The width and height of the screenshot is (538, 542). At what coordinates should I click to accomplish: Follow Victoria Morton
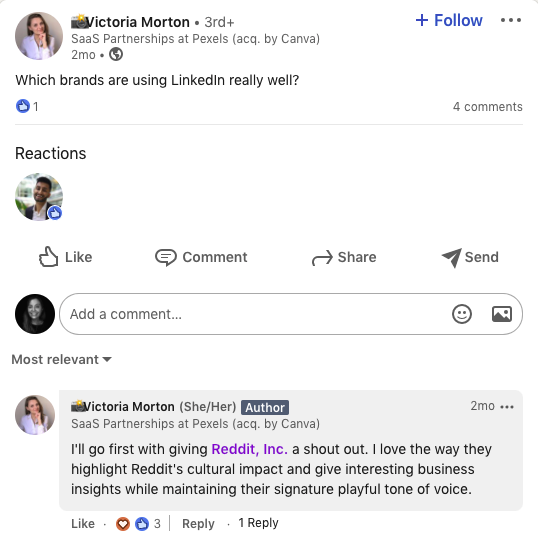pyautogui.click(x=449, y=20)
